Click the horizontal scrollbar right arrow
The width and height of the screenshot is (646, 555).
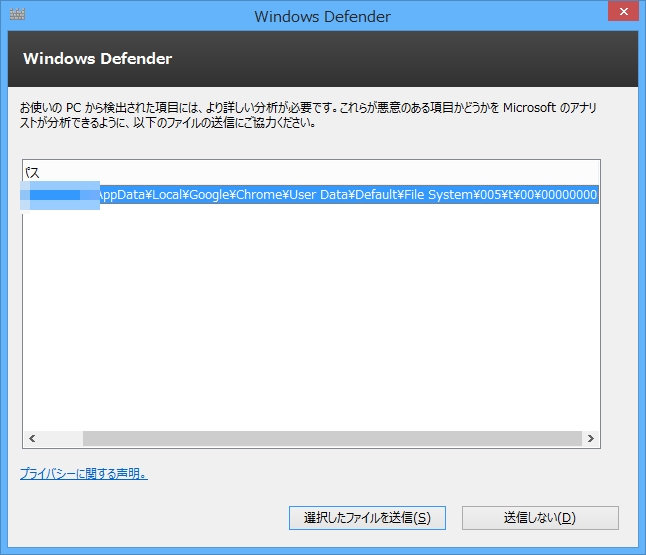(590, 438)
